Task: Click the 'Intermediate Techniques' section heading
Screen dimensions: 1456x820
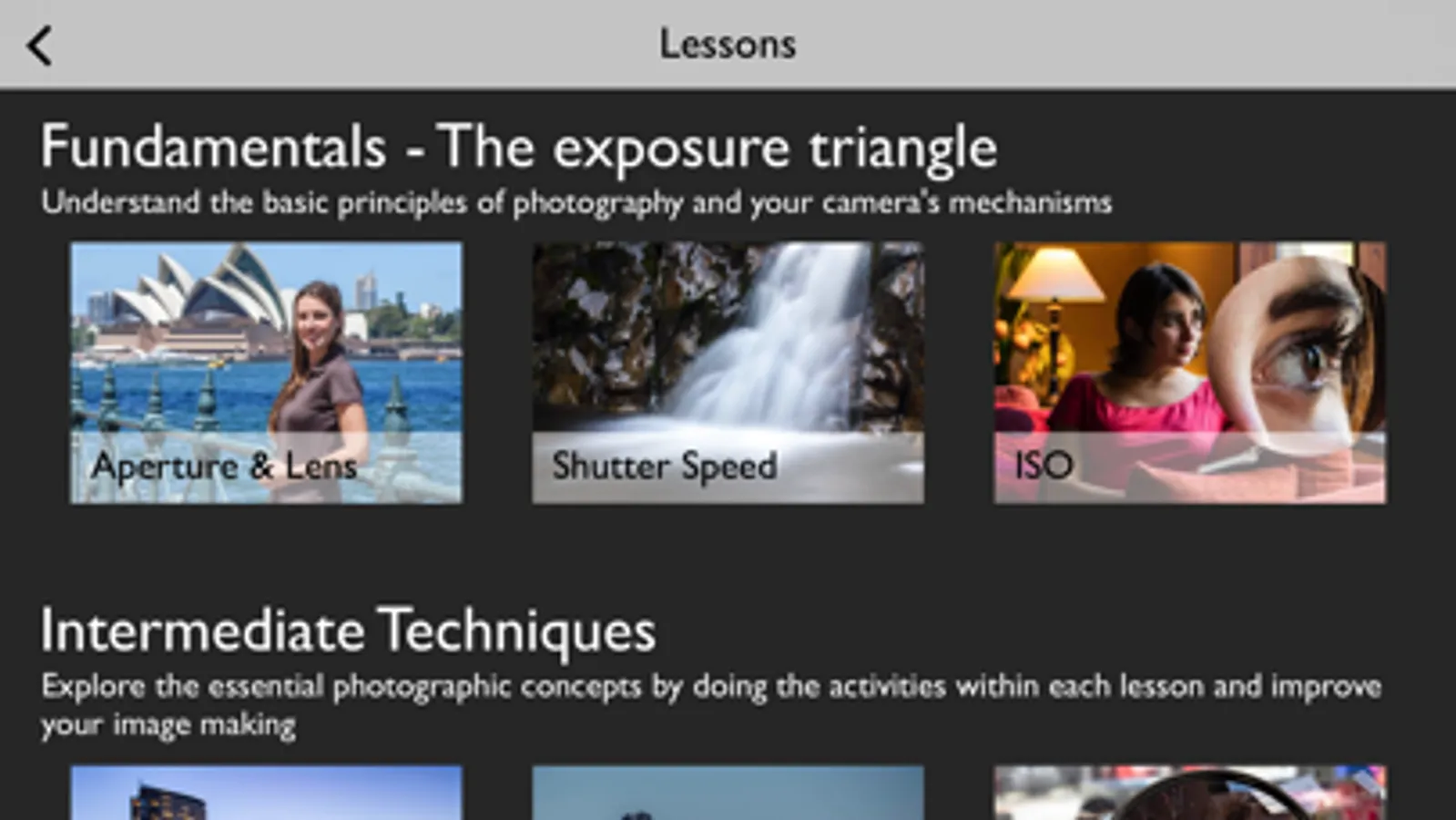Action: [348, 630]
